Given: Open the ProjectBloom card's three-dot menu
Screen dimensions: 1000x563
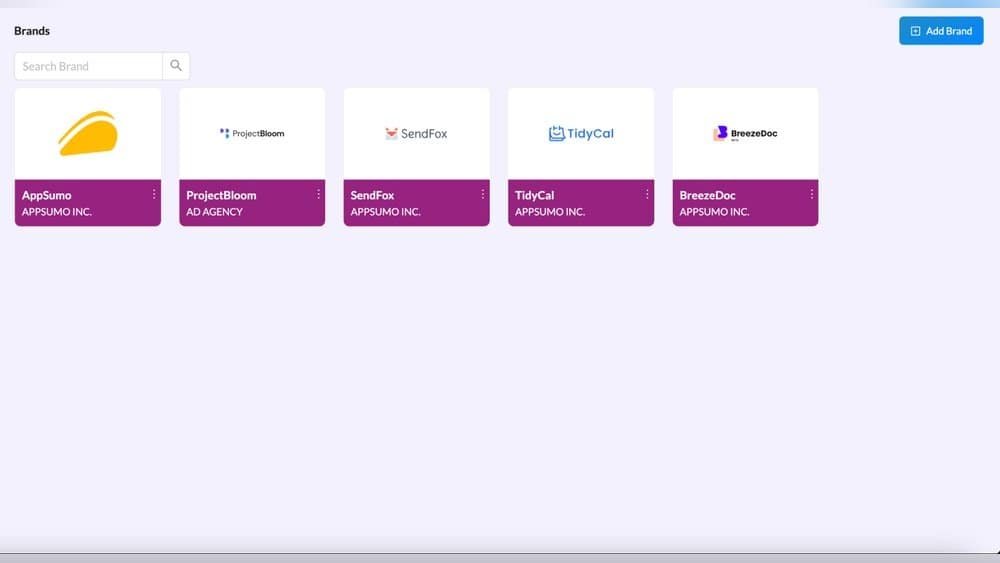Looking at the screenshot, I should (318, 194).
